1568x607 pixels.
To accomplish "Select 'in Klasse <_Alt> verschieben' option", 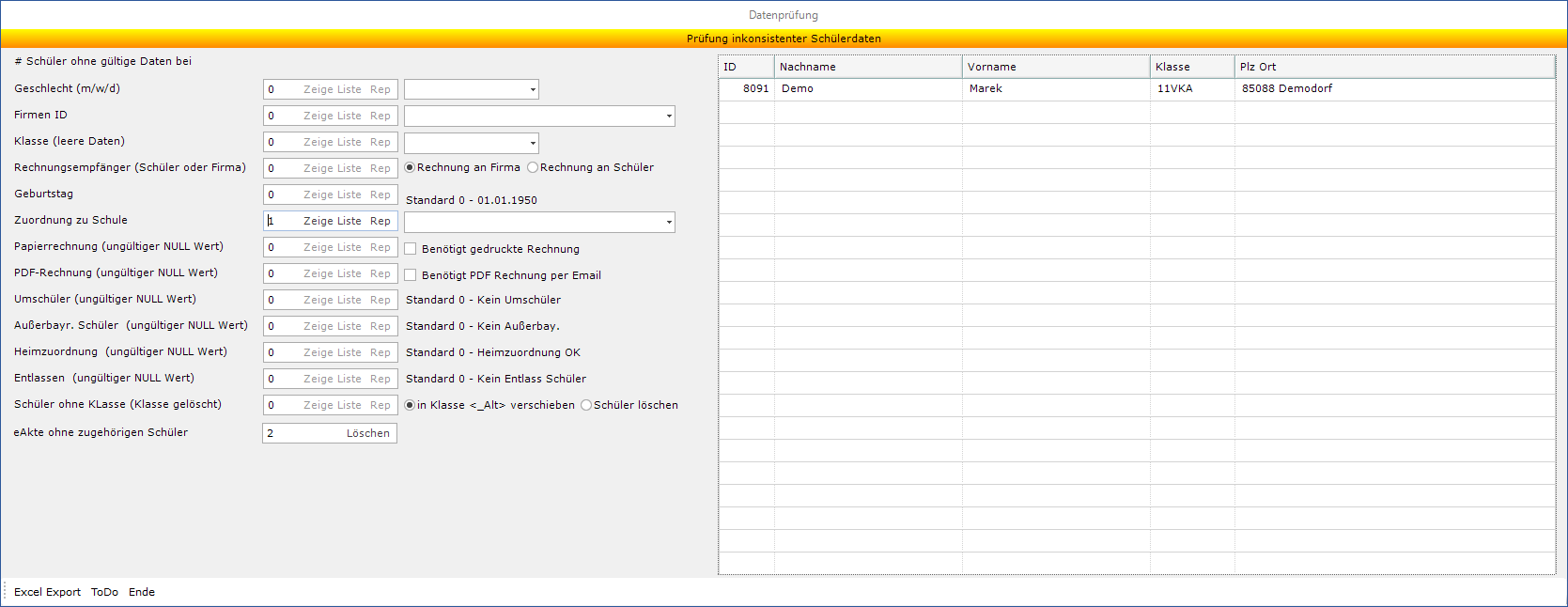I will click(410, 405).
